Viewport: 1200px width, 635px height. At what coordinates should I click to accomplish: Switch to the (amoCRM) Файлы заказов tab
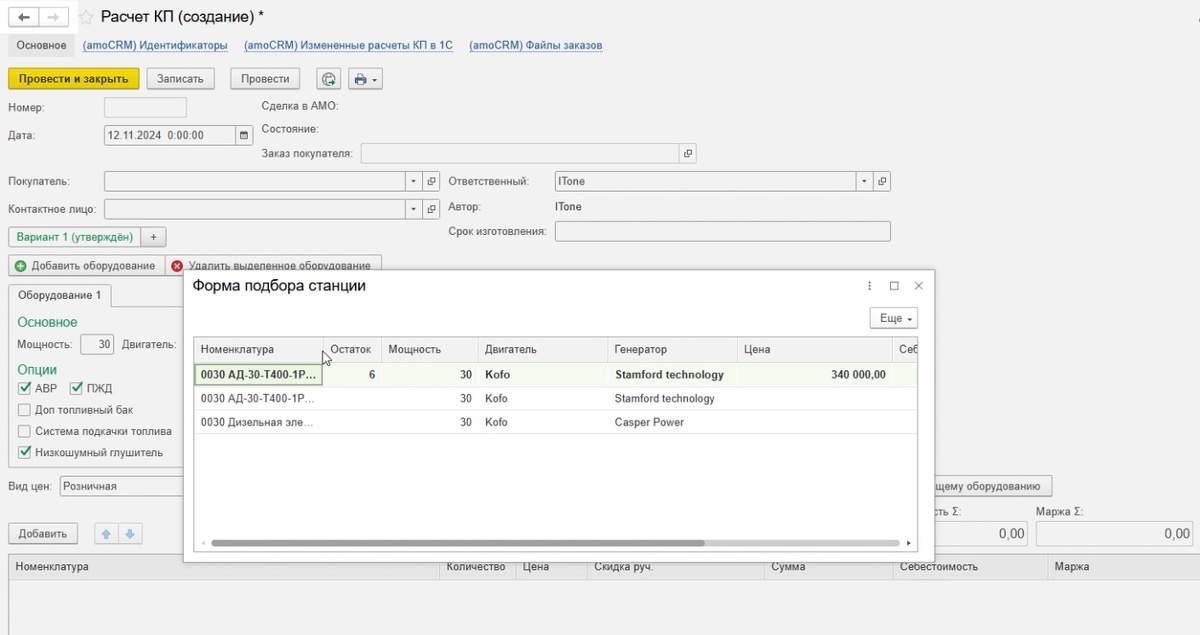click(x=535, y=45)
